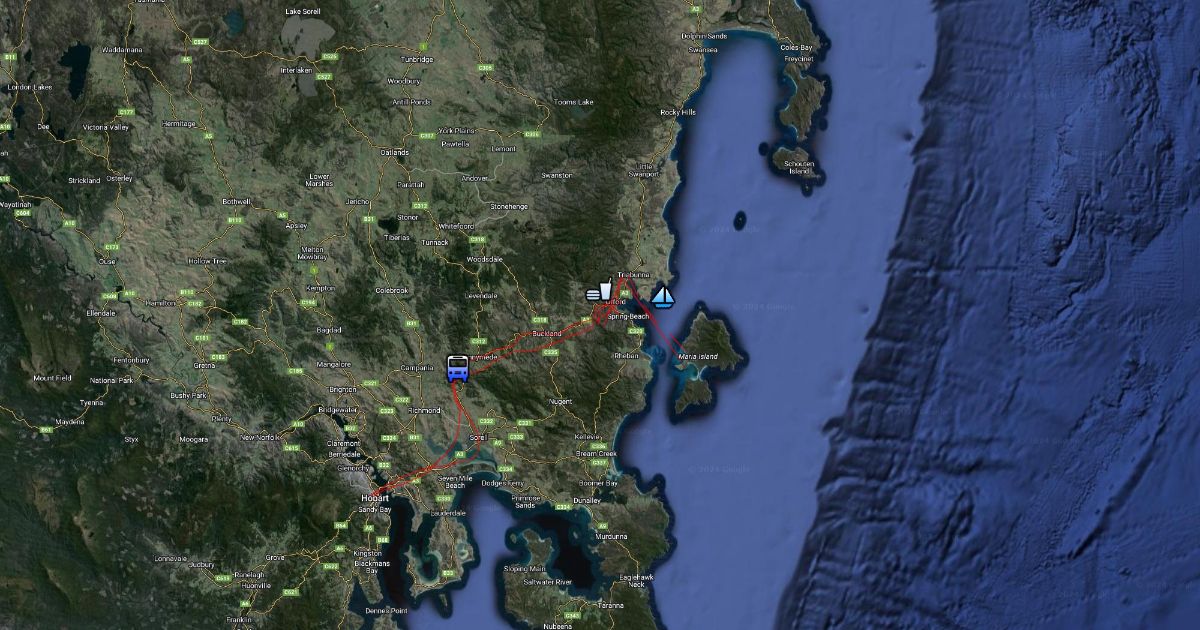Click the Interlaken label
The height and width of the screenshot is (630, 1200).
[297, 71]
